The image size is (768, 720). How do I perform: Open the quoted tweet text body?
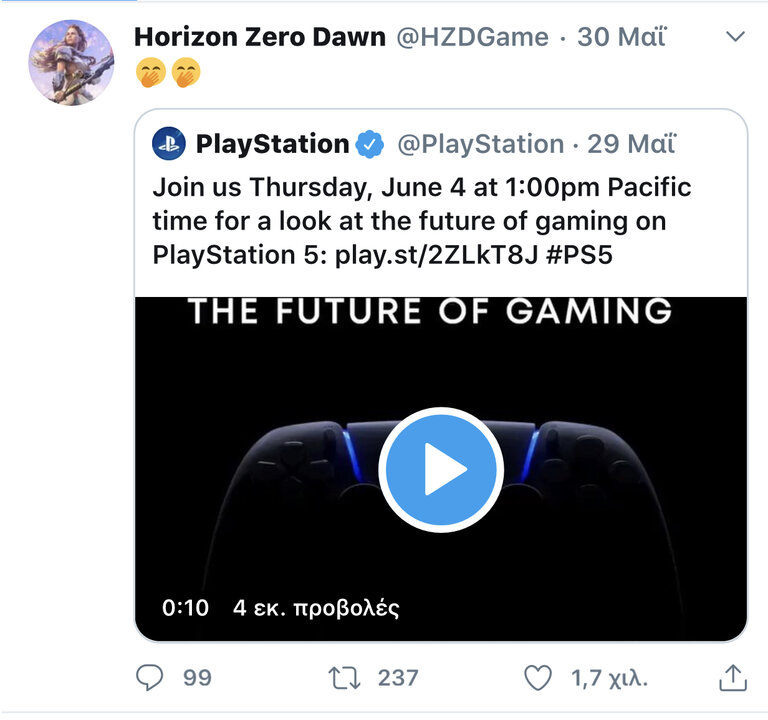[421, 221]
